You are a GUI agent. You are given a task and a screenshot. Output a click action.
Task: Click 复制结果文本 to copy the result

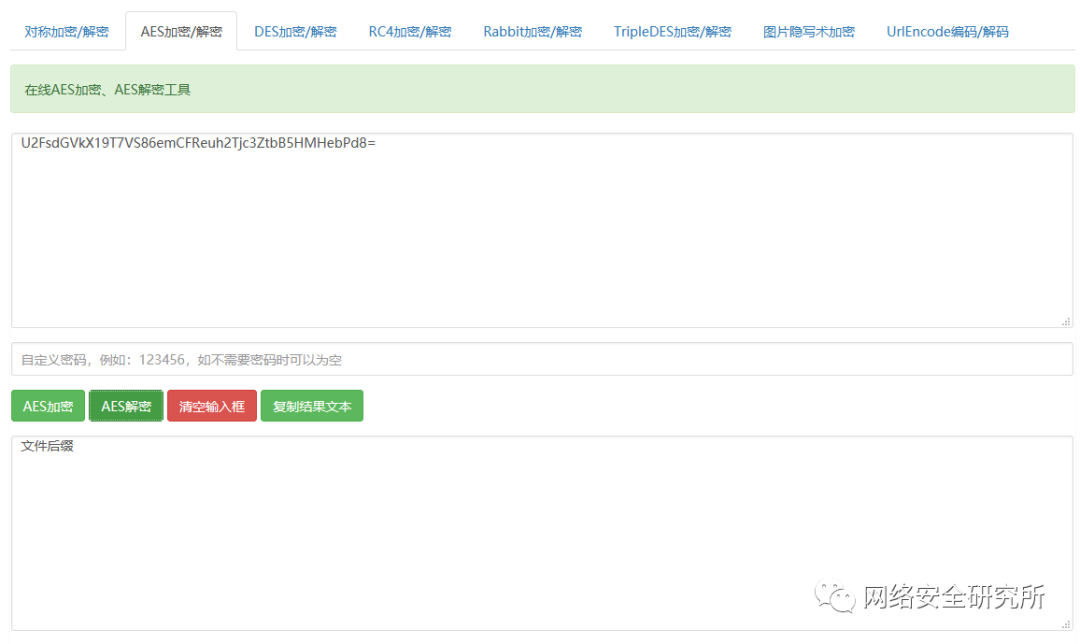coord(312,406)
